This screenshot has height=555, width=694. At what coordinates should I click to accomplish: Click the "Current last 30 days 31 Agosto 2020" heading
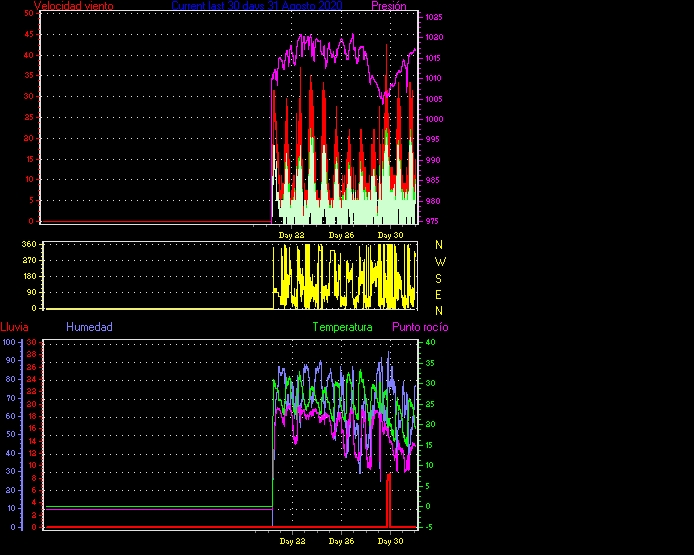tap(257, 6)
